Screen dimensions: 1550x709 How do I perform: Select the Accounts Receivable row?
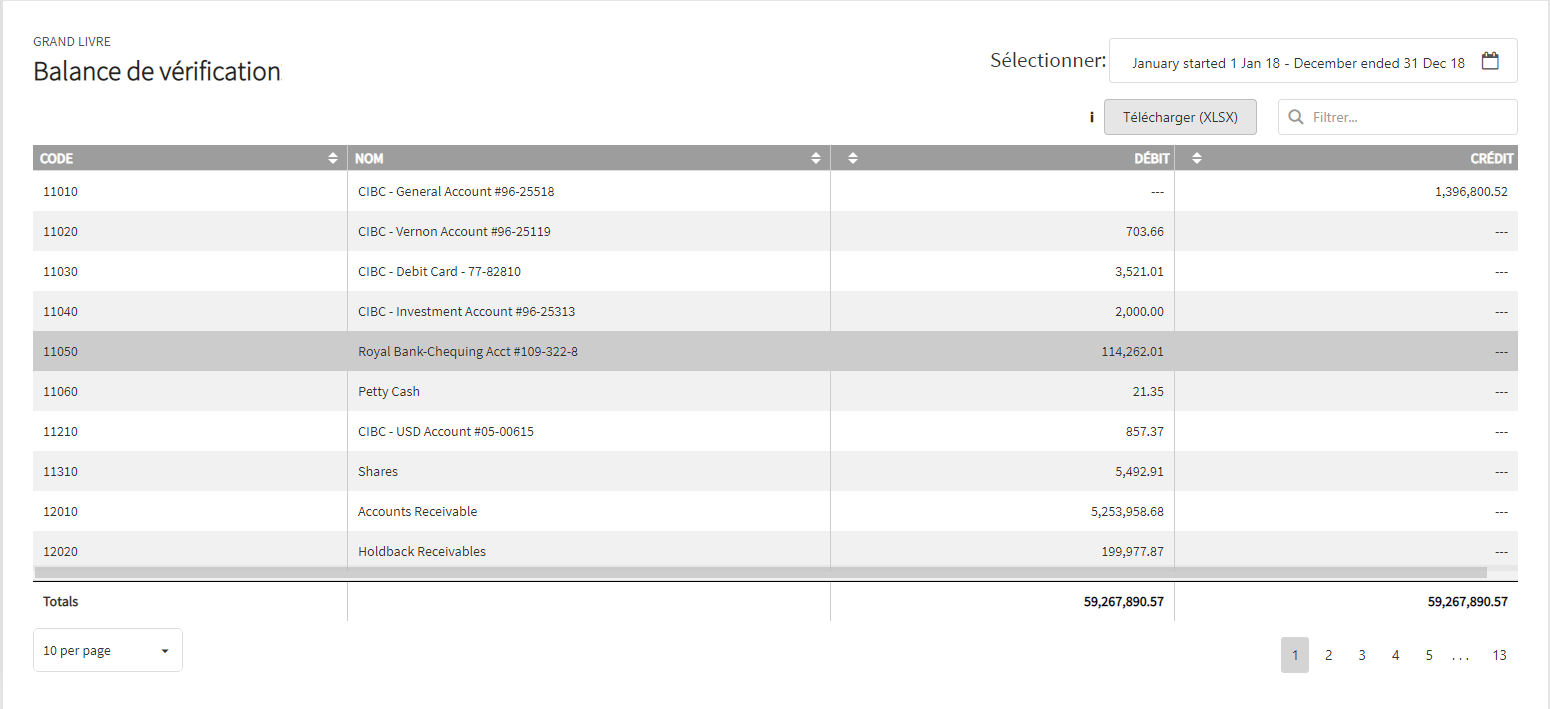pos(775,511)
